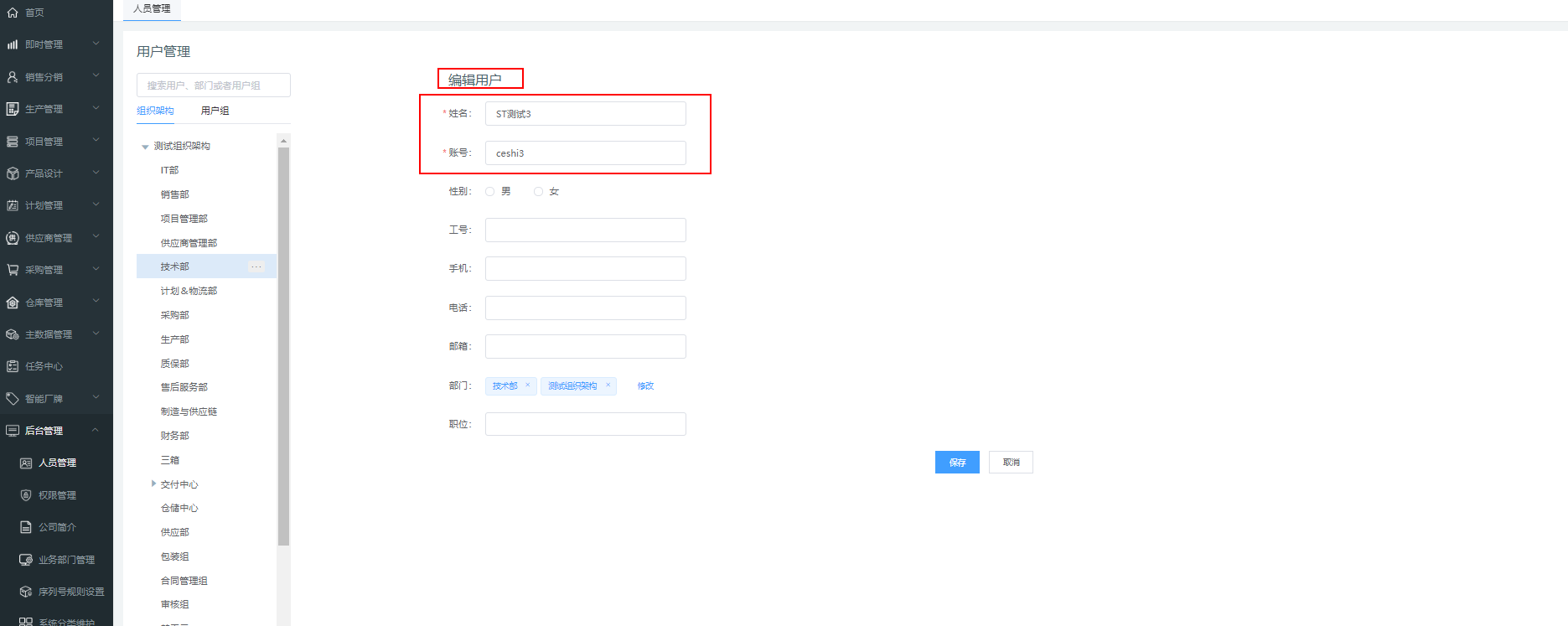Expand the 交付中心 tree node

click(x=153, y=484)
